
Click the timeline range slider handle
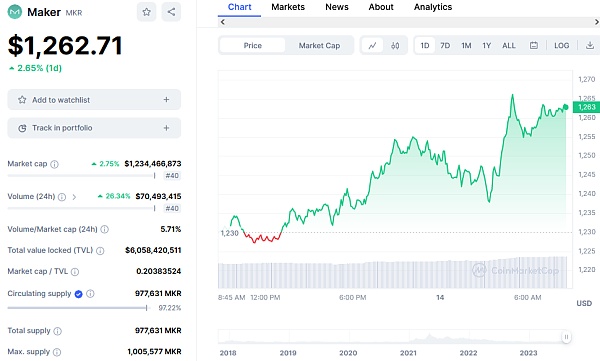566,337
